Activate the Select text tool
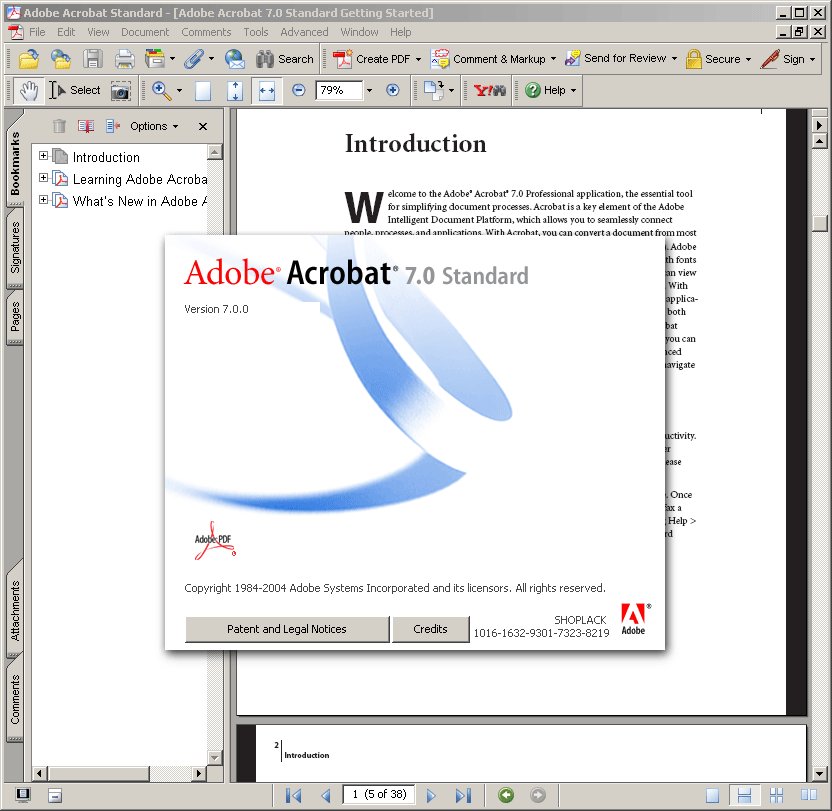 pos(75,91)
